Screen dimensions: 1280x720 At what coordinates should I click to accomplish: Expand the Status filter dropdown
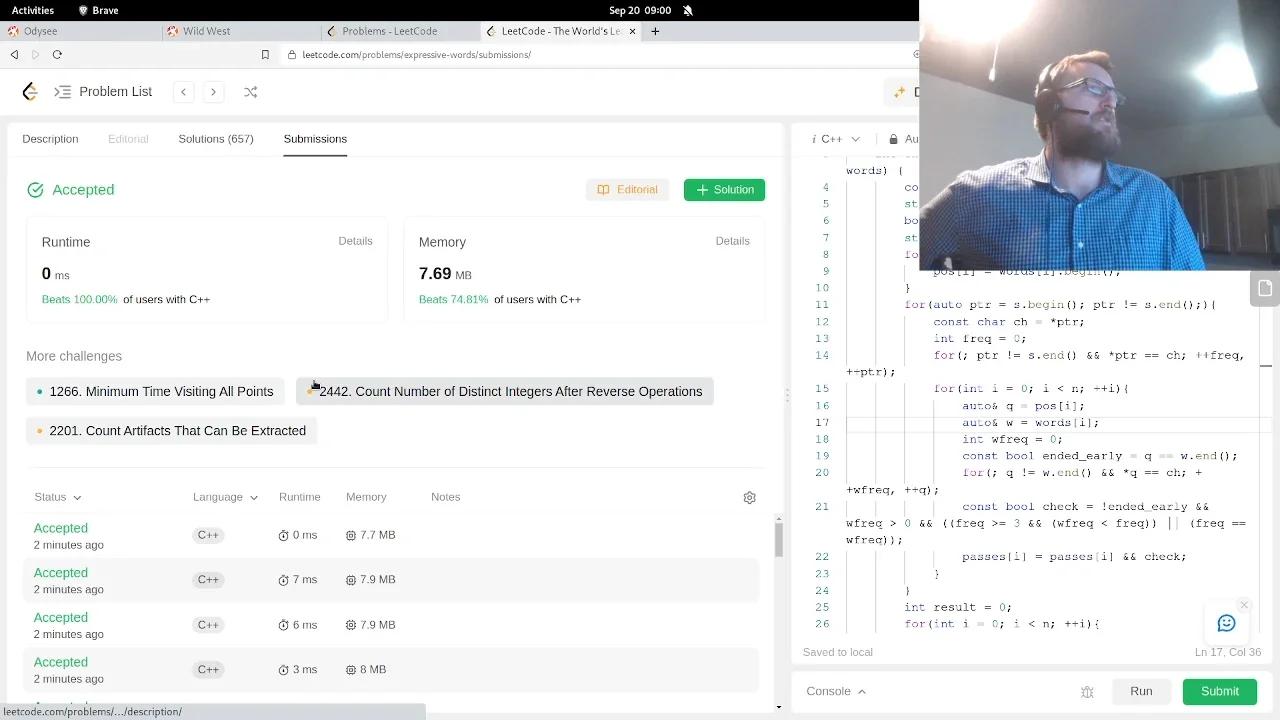point(58,497)
